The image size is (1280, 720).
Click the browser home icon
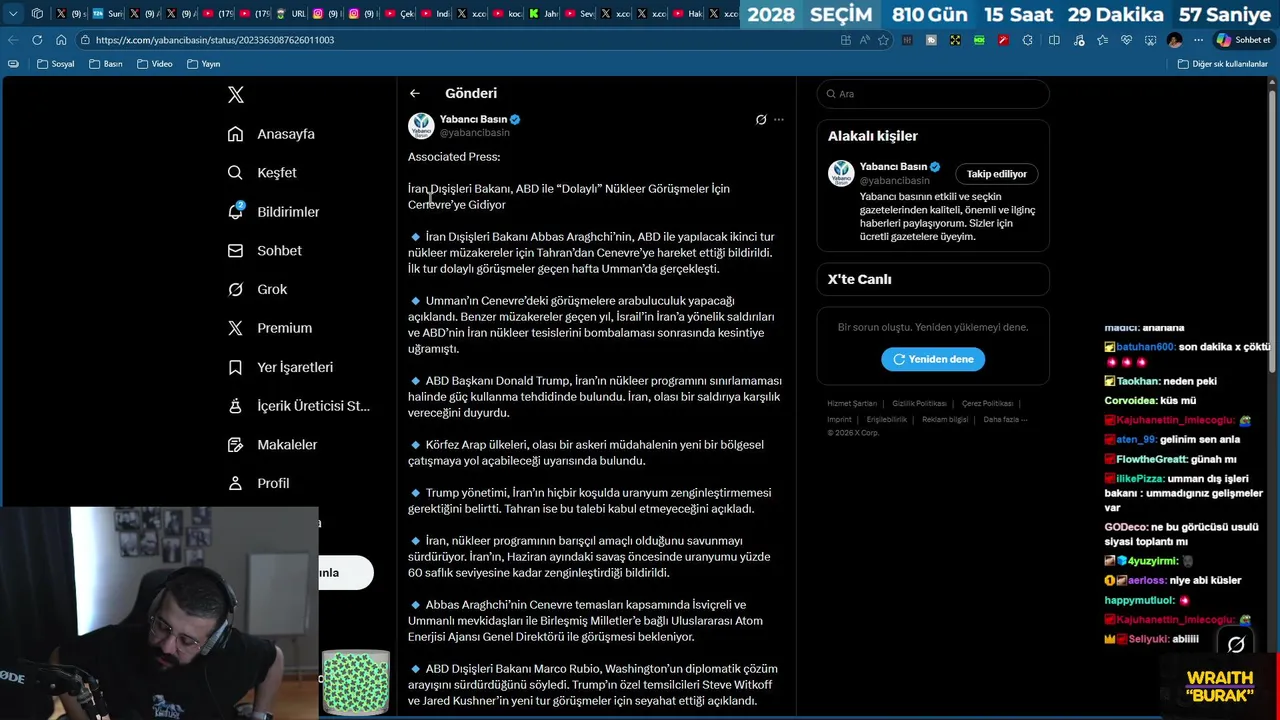tap(61, 40)
